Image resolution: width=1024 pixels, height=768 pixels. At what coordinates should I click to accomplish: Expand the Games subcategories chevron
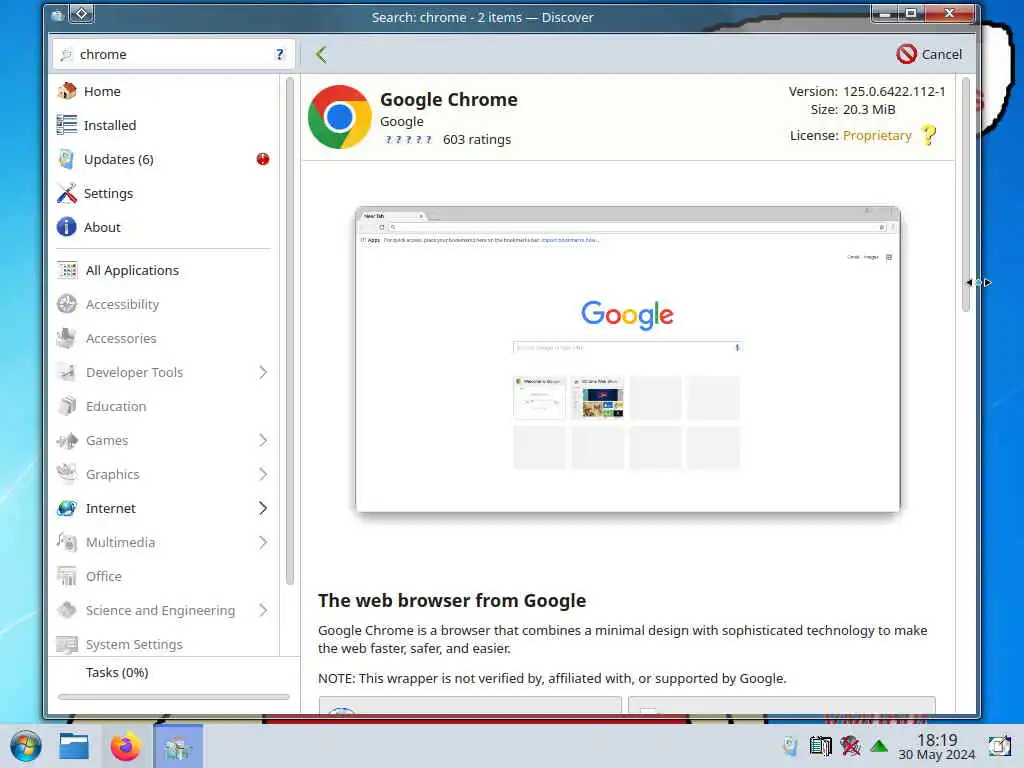263,440
